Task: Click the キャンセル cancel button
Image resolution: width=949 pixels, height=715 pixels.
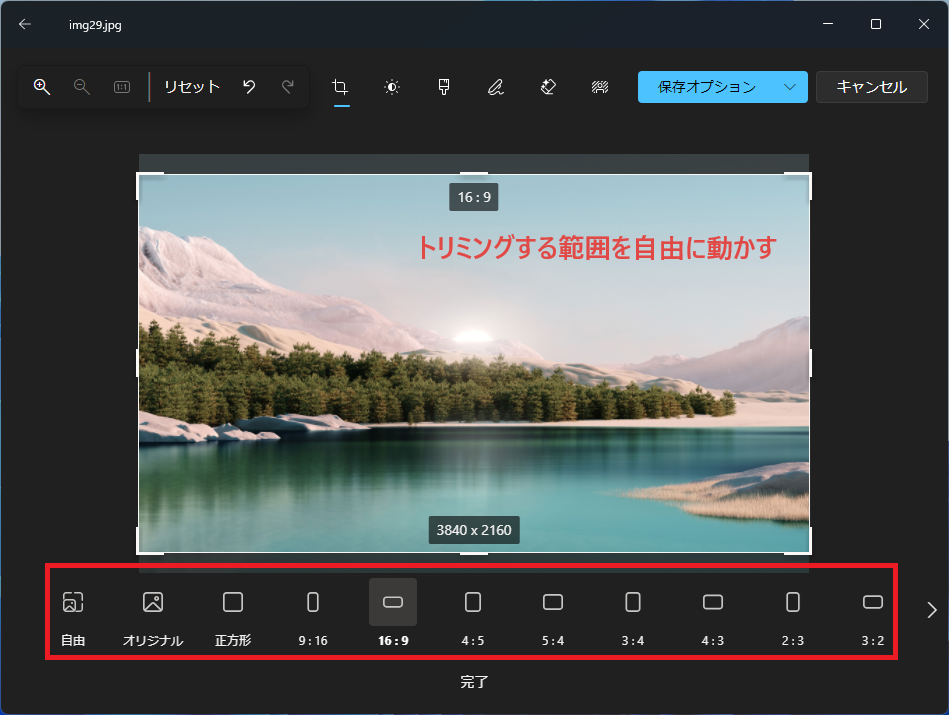Action: (872, 87)
